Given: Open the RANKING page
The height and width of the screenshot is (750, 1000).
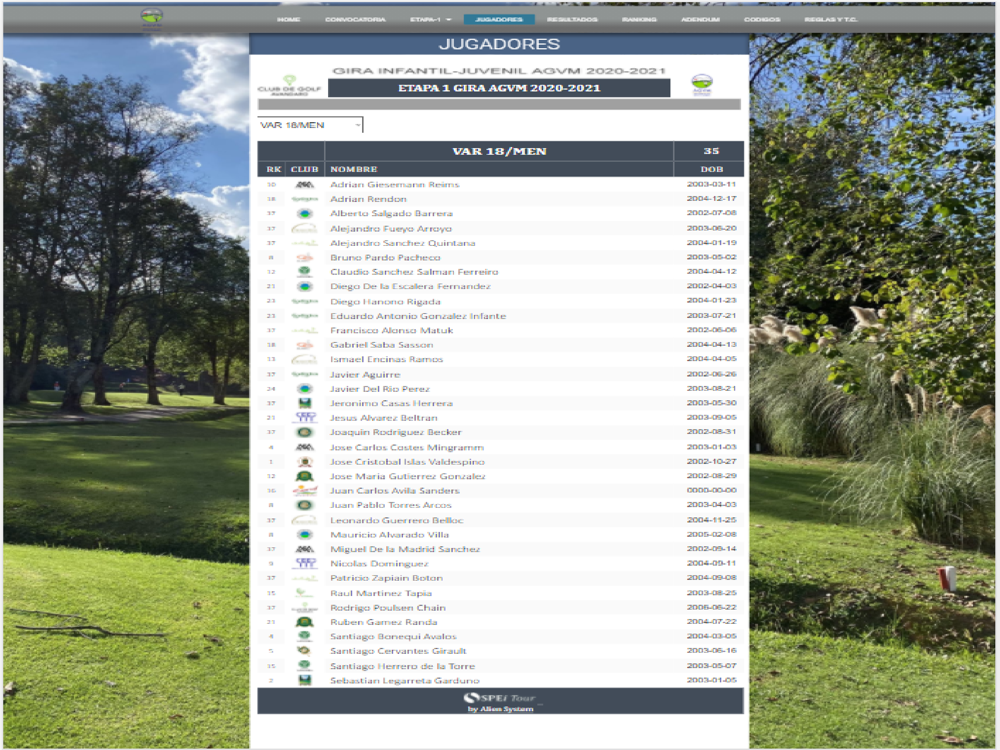Looking at the screenshot, I should 639,20.
